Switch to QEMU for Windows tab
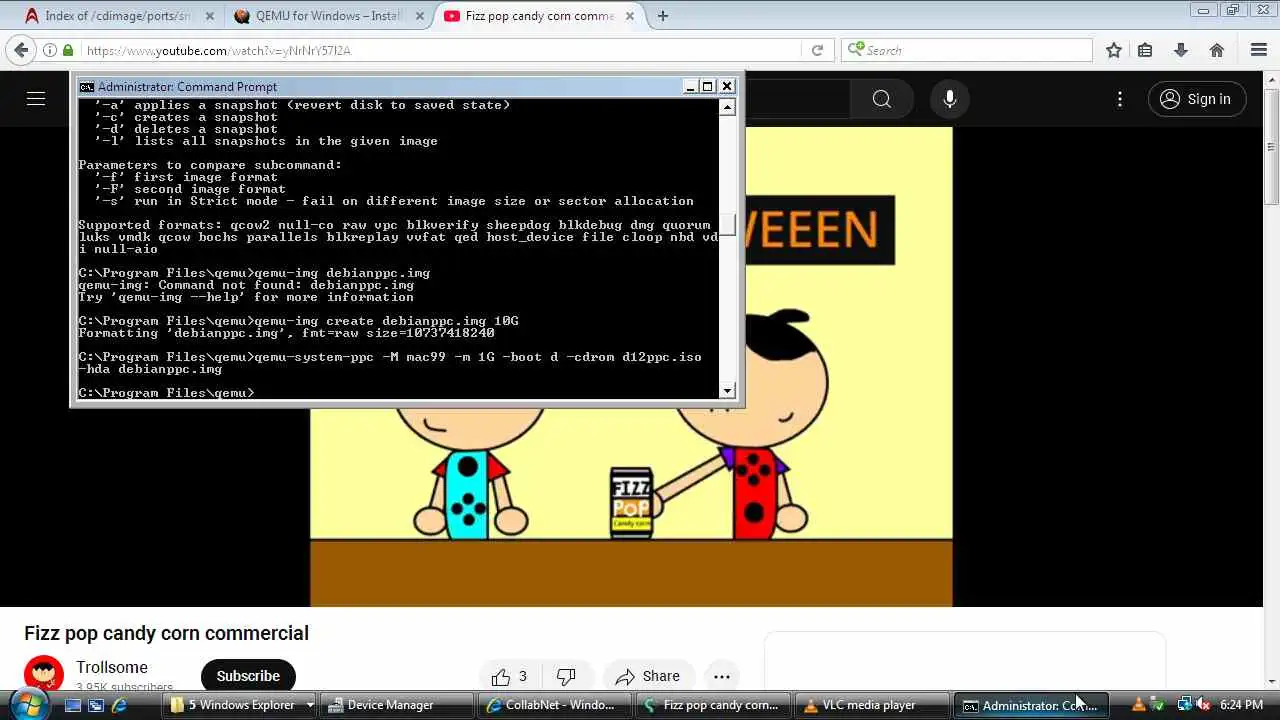 click(326, 16)
